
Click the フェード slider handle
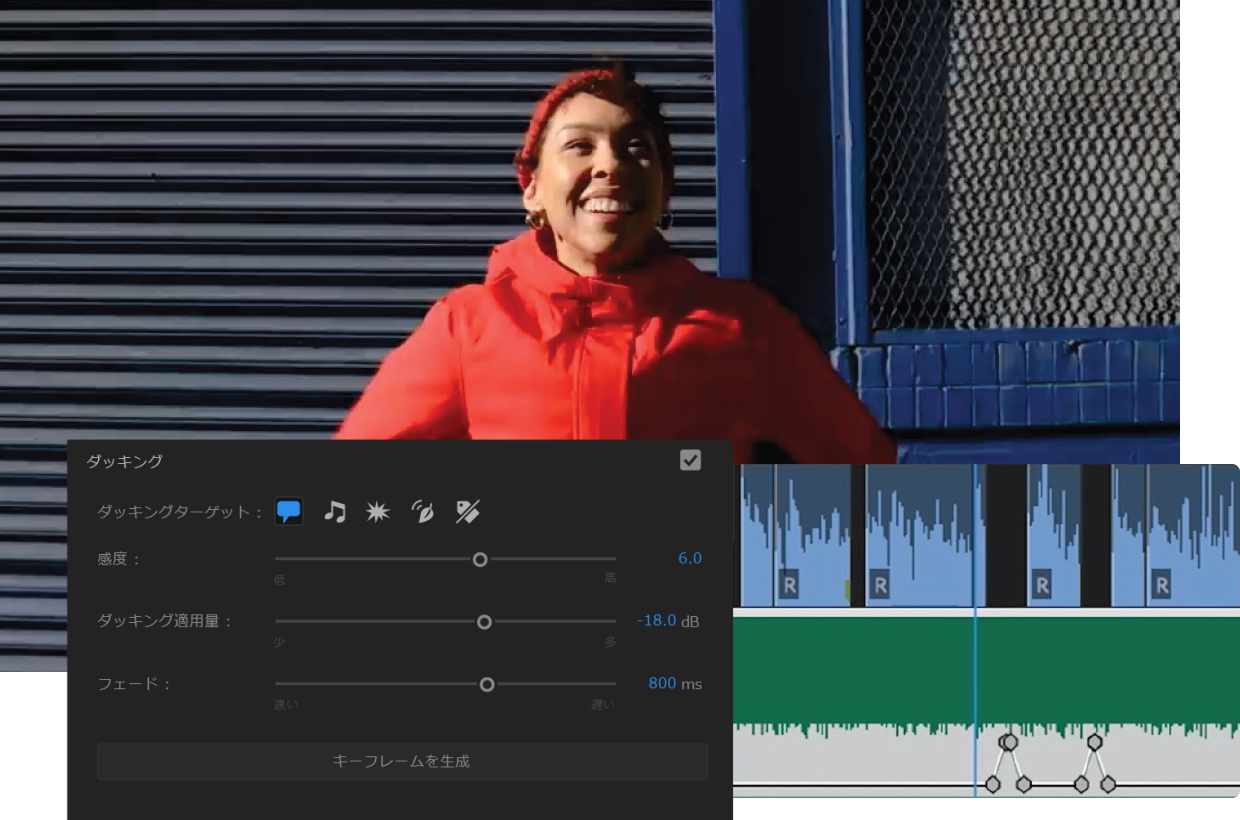[487, 685]
